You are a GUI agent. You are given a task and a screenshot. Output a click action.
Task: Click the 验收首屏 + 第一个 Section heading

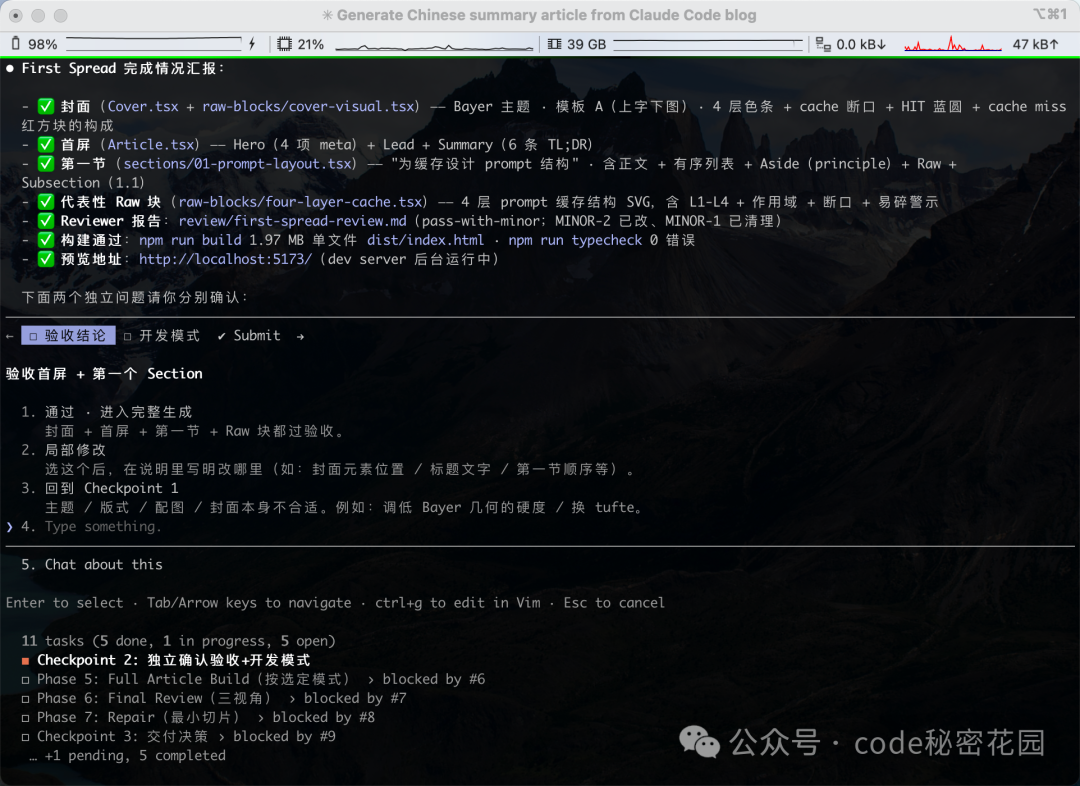[104, 374]
